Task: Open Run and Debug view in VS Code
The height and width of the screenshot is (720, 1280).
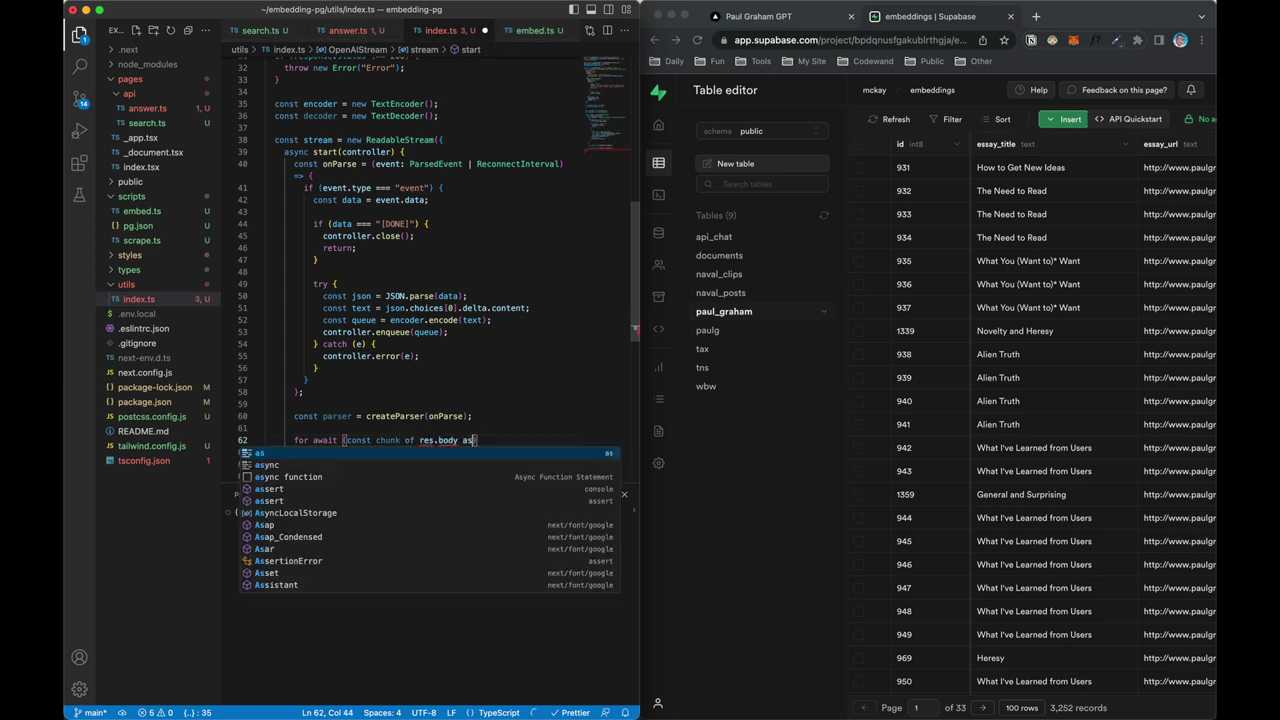Action: click(80, 131)
